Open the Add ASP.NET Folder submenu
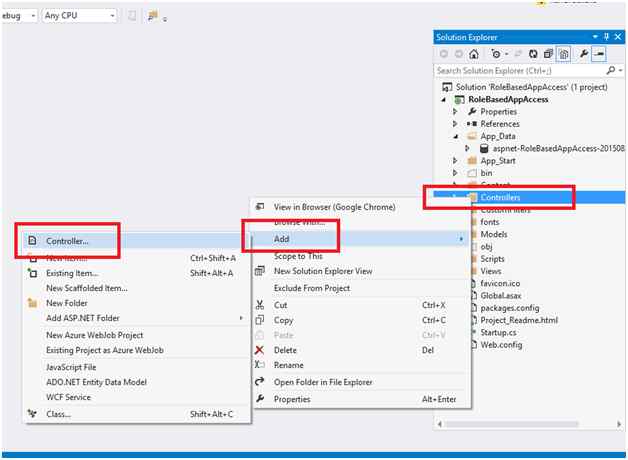The image size is (628, 460). pyautogui.click(x=137, y=318)
